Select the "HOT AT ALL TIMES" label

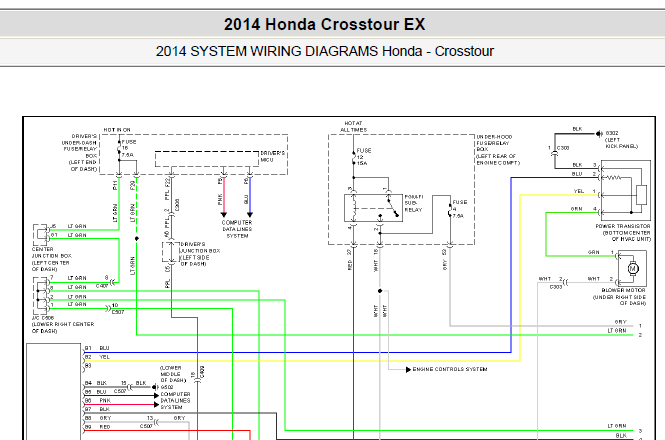[x=353, y=126]
